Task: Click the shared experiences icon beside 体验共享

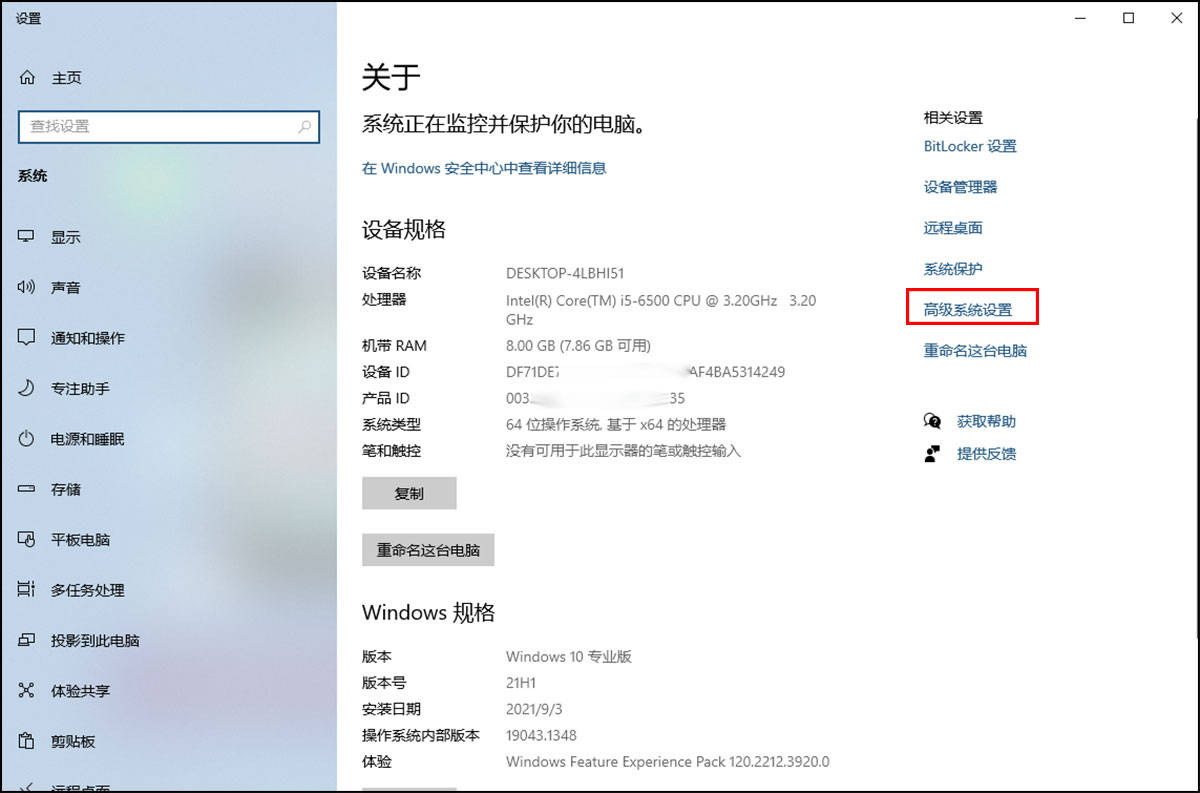Action: click(x=27, y=691)
